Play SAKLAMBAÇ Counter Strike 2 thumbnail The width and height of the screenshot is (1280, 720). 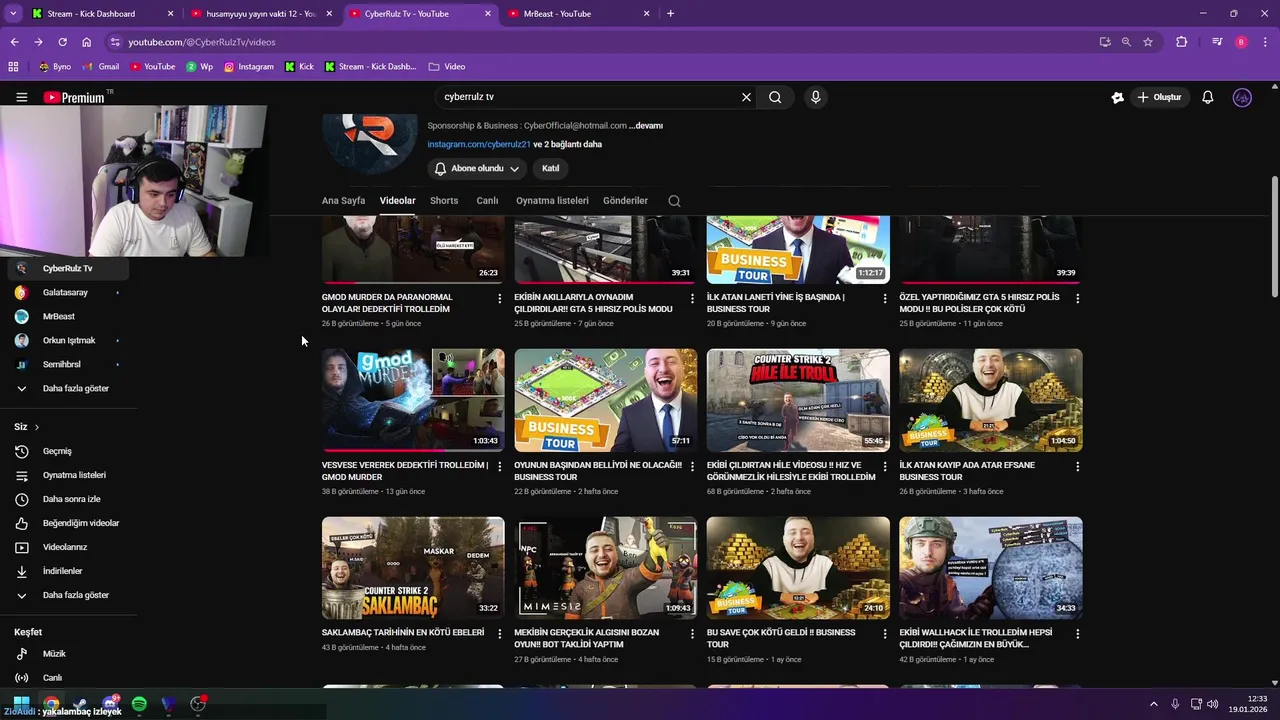pos(413,568)
